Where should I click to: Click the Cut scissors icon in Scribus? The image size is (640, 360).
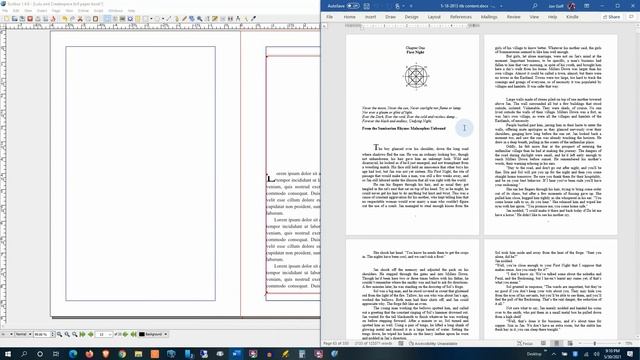(x=80, y=18)
